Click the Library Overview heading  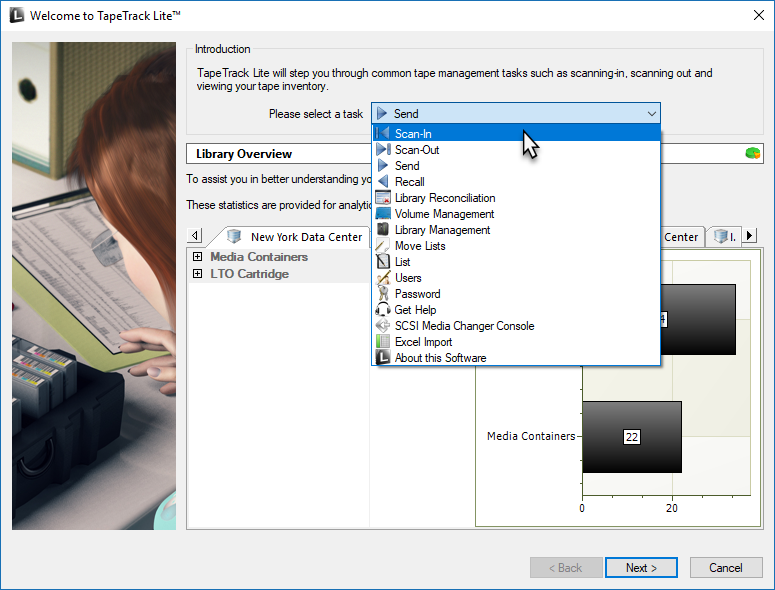tap(244, 154)
